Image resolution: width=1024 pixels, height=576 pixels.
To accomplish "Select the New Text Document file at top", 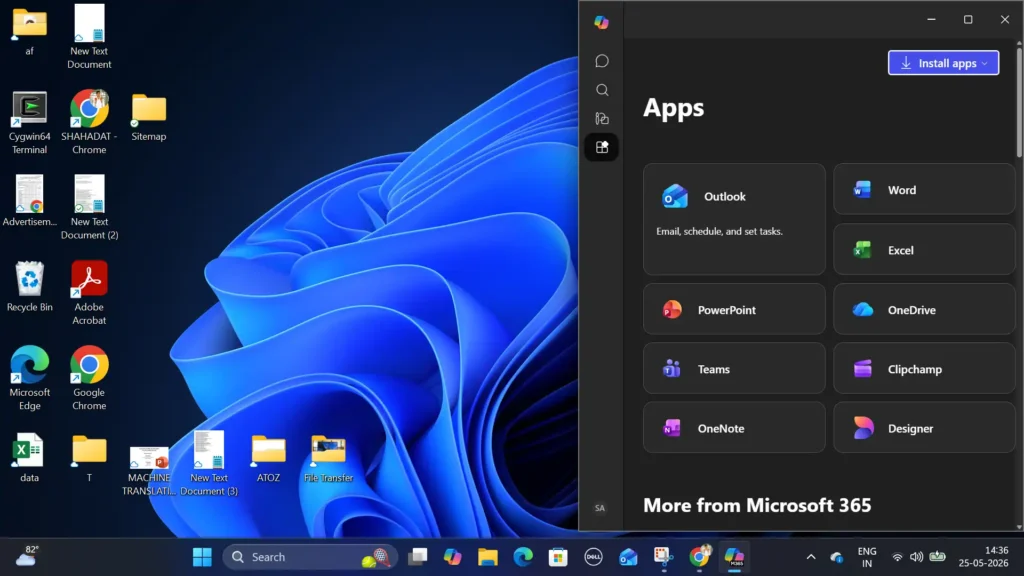I will pos(89,37).
